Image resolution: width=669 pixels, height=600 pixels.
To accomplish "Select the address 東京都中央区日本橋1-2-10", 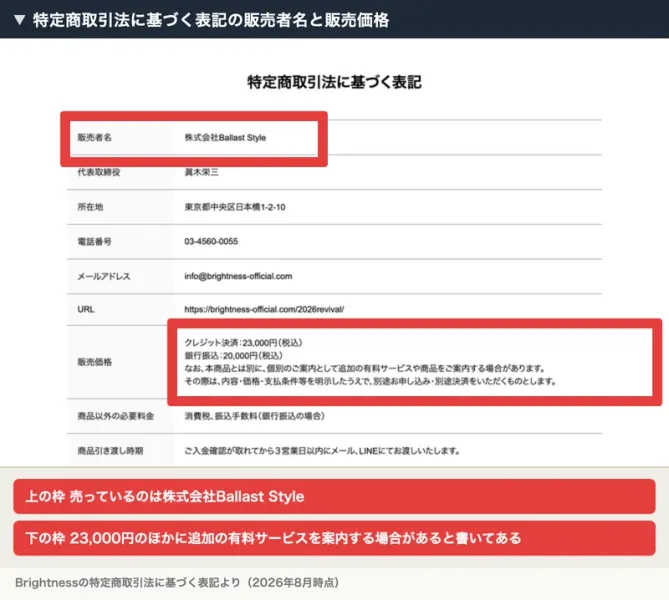I will point(235,207).
